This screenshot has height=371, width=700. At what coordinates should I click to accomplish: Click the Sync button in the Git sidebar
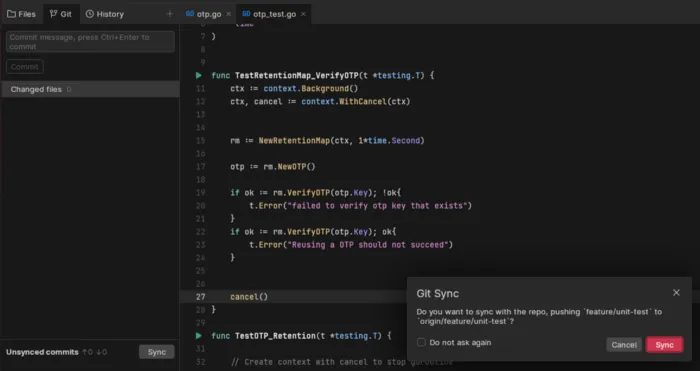tap(157, 352)
